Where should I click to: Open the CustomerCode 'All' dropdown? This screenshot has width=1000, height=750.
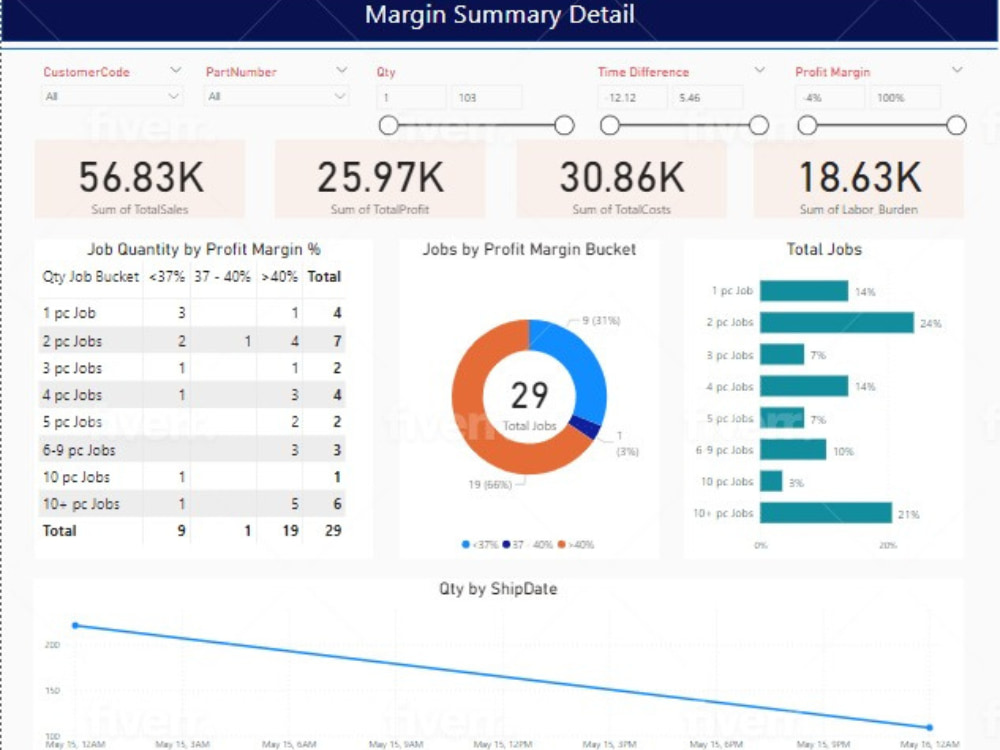pyautogui.click(x=112, y=96)
